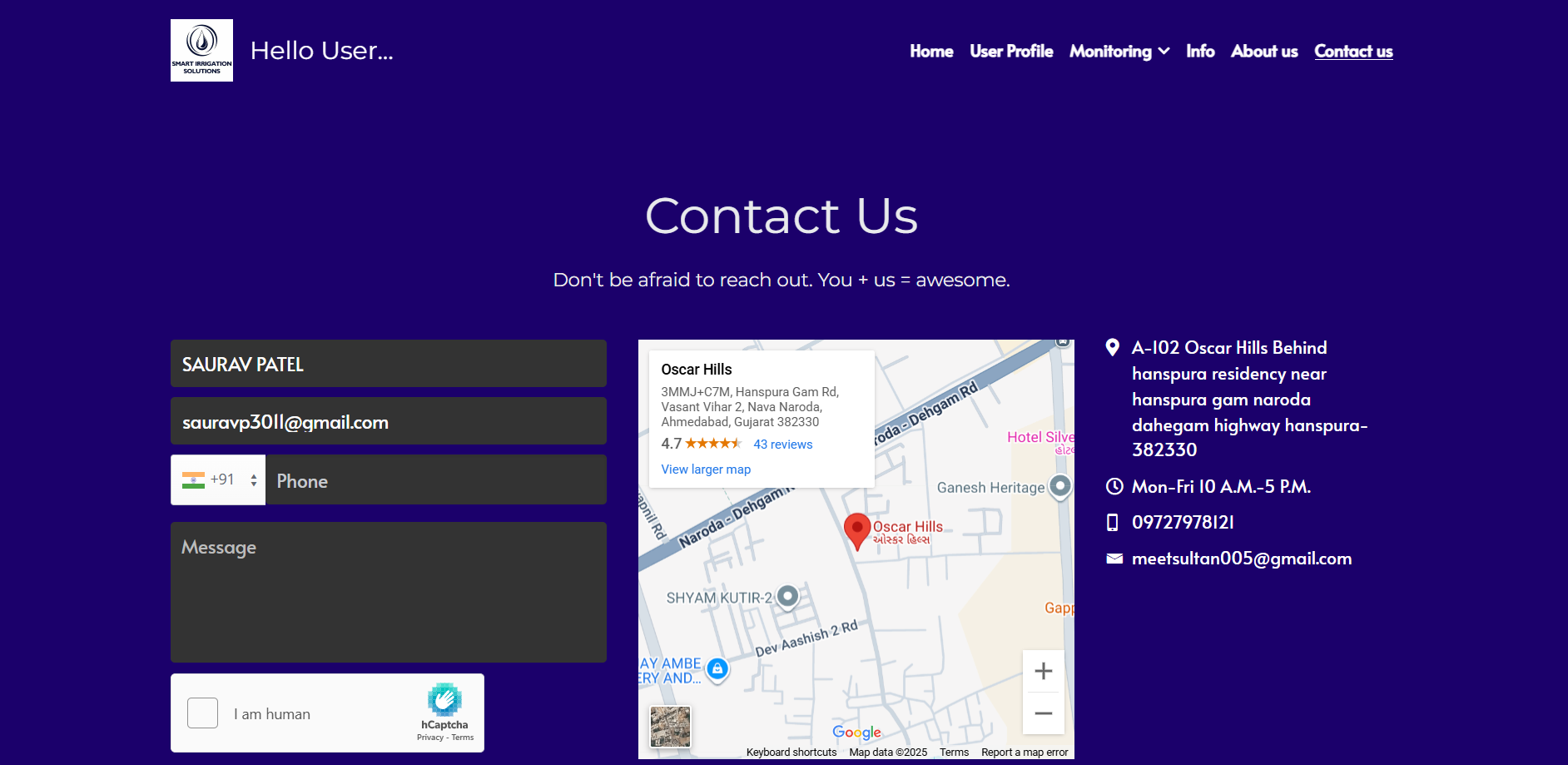Click the phone icon beside 09727978121
1568x765 pixels.
coord(1114,522)
